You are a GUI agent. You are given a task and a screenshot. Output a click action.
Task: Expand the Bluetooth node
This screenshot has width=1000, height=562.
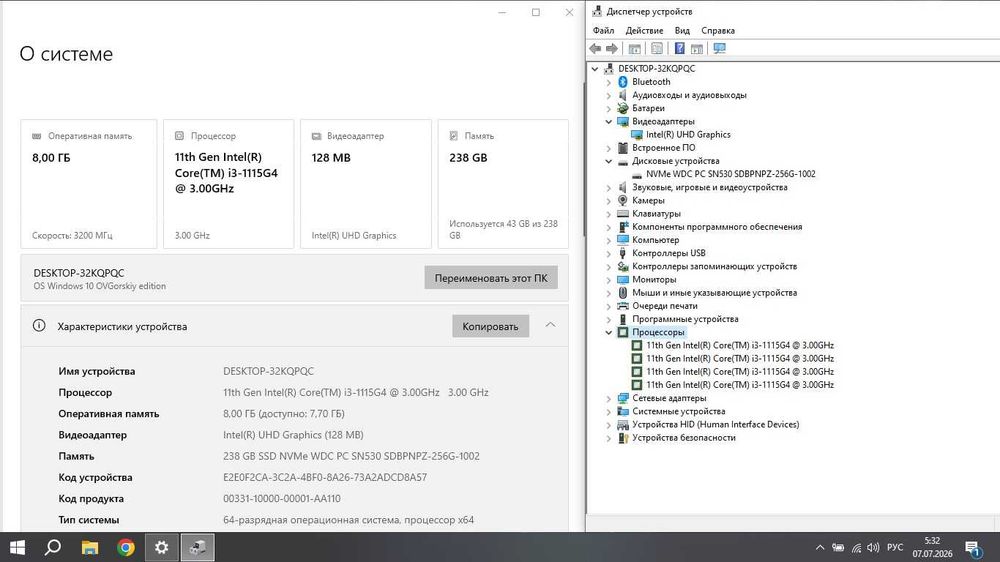pos(608,82)
